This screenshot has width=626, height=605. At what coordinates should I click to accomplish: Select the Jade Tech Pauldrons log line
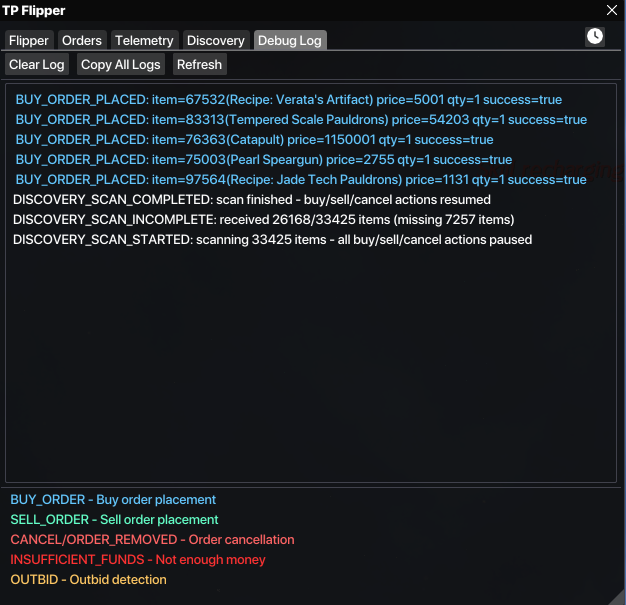pos(300,180)
